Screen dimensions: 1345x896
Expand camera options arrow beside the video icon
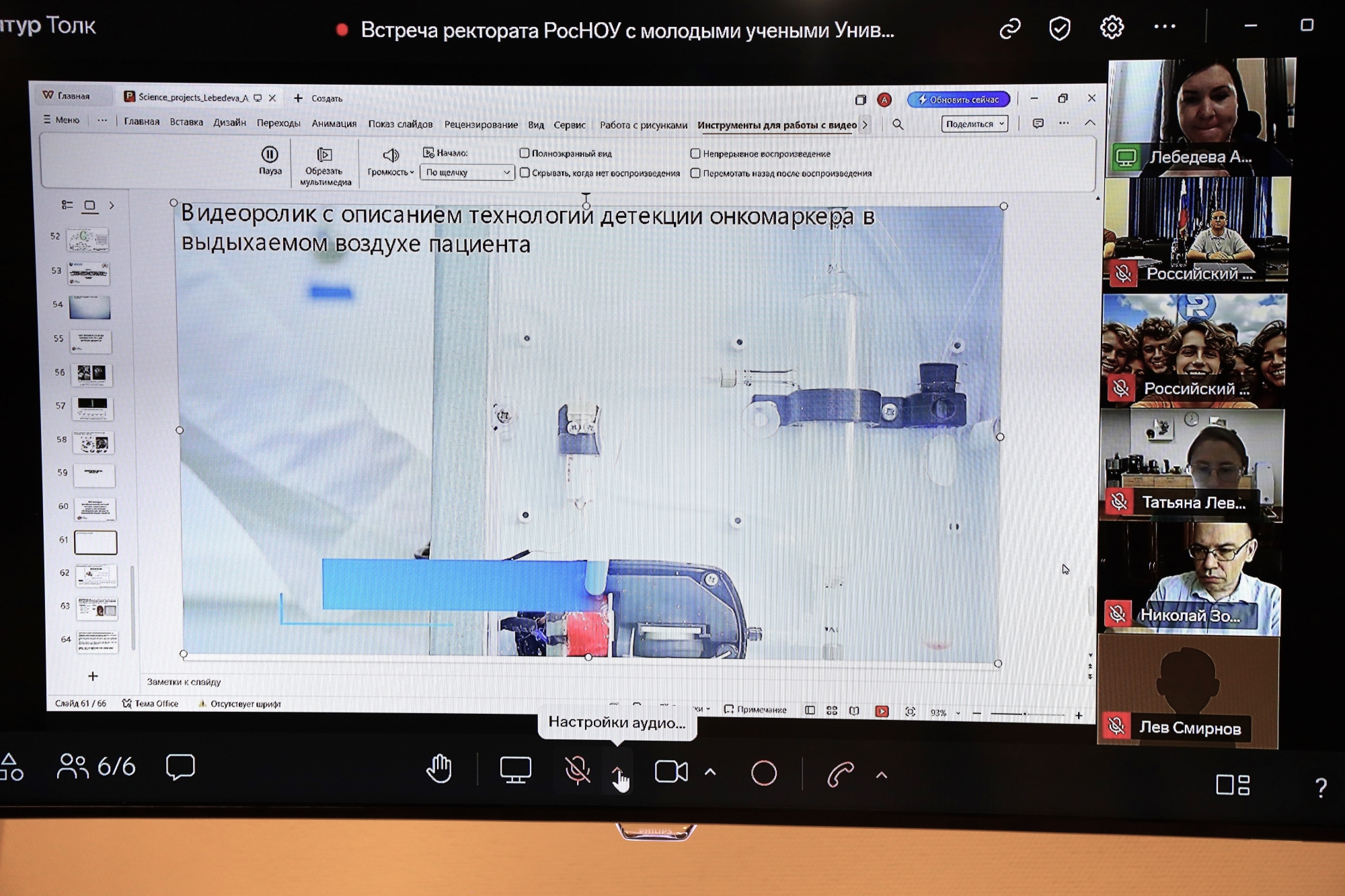tap(710, 772)
